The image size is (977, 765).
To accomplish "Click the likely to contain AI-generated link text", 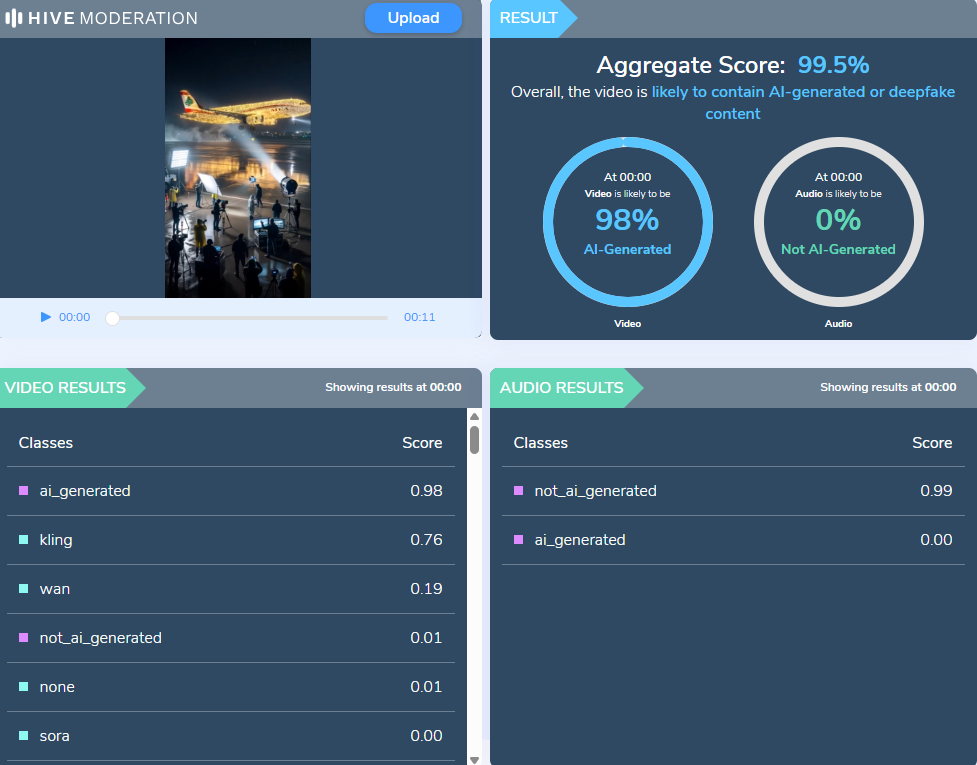I will coord(803,92).
